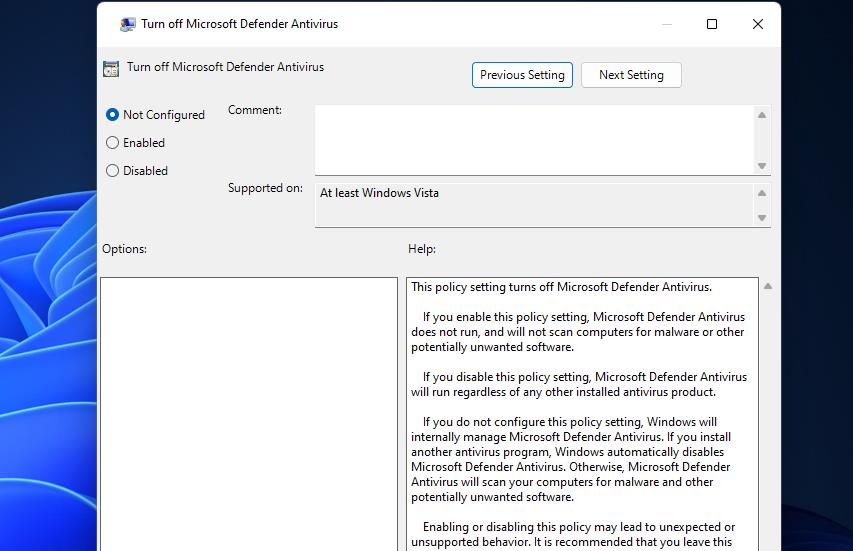
Task: Click the 'Supported on:' label
Action: click(265, 188)
